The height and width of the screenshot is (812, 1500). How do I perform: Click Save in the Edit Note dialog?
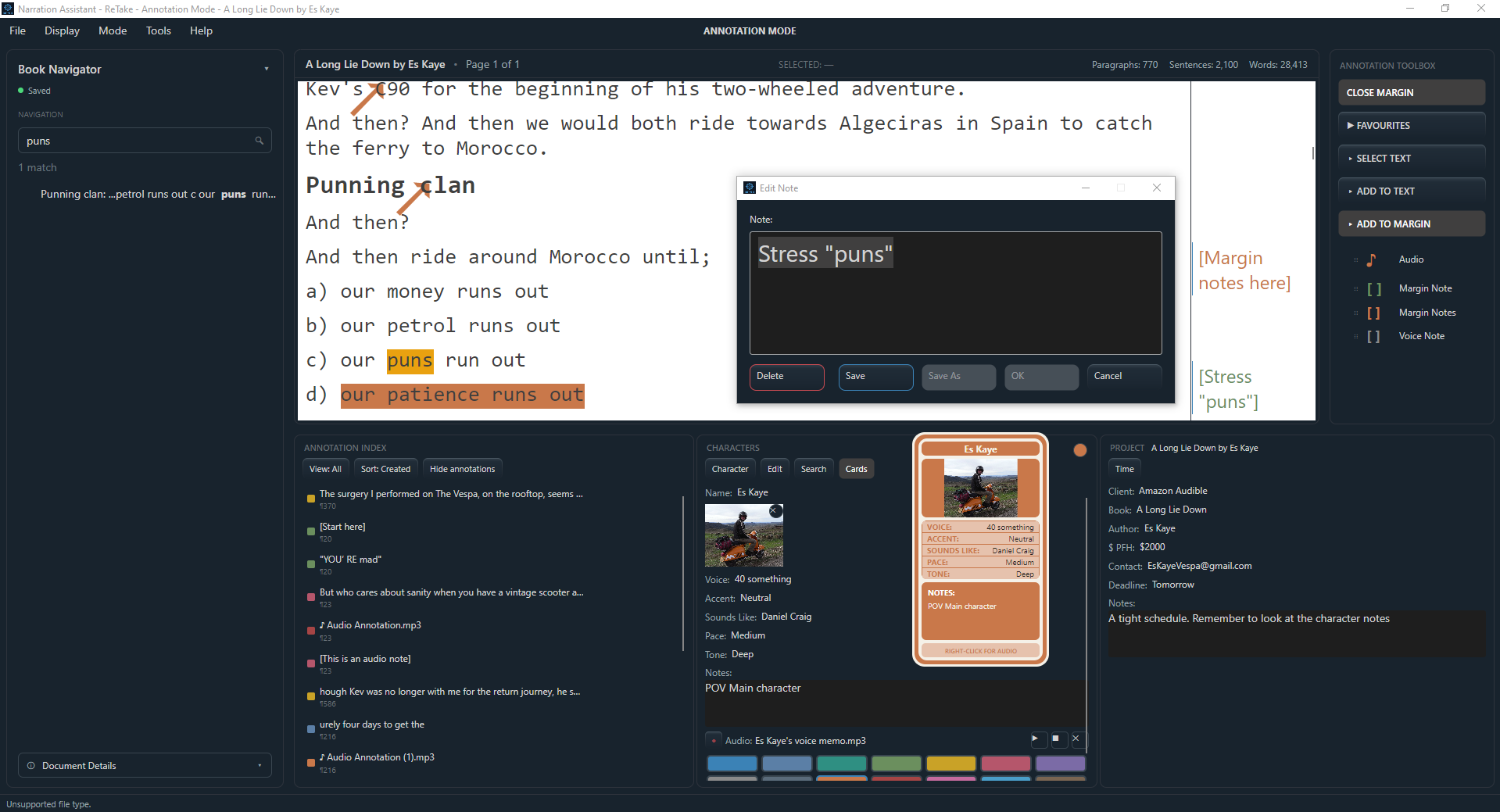tap(875, 376)
